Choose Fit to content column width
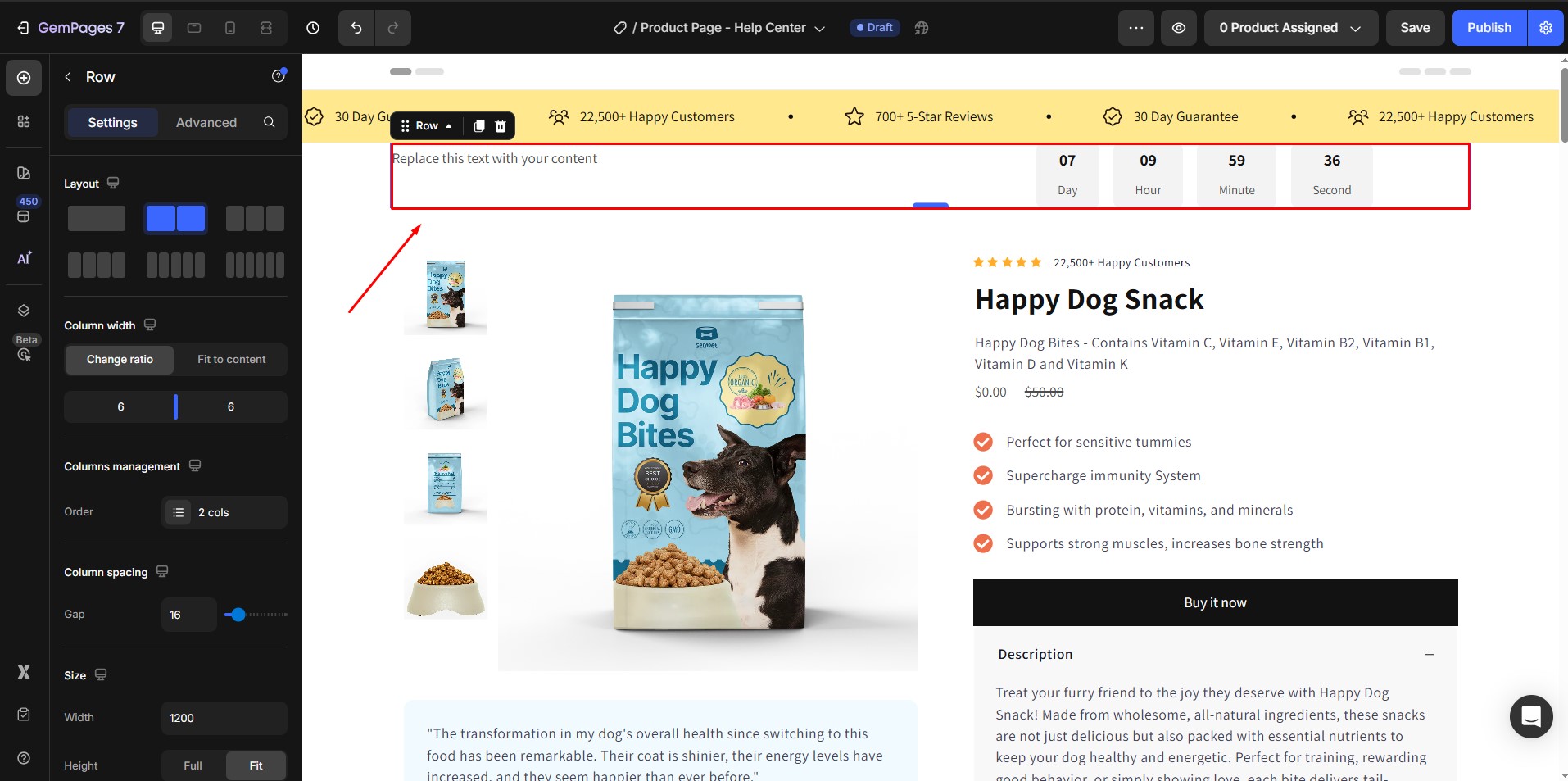1568x781 pixels. (231, 359)
